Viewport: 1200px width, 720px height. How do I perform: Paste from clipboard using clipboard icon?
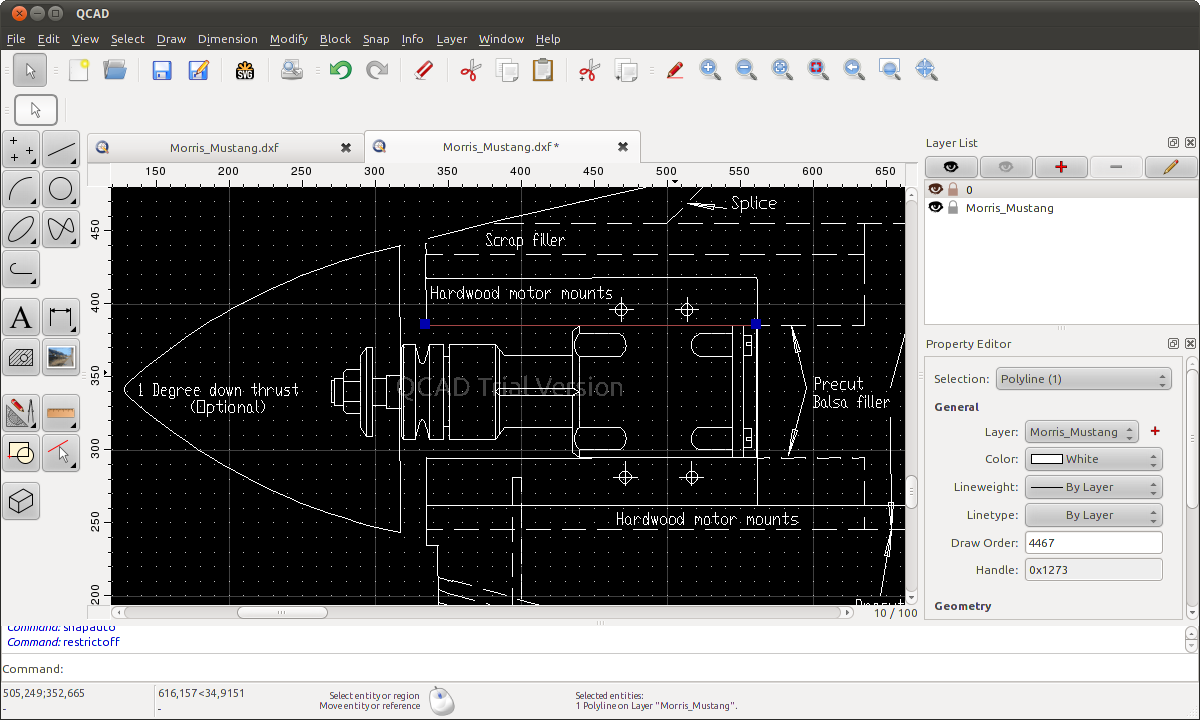point(543,70)
